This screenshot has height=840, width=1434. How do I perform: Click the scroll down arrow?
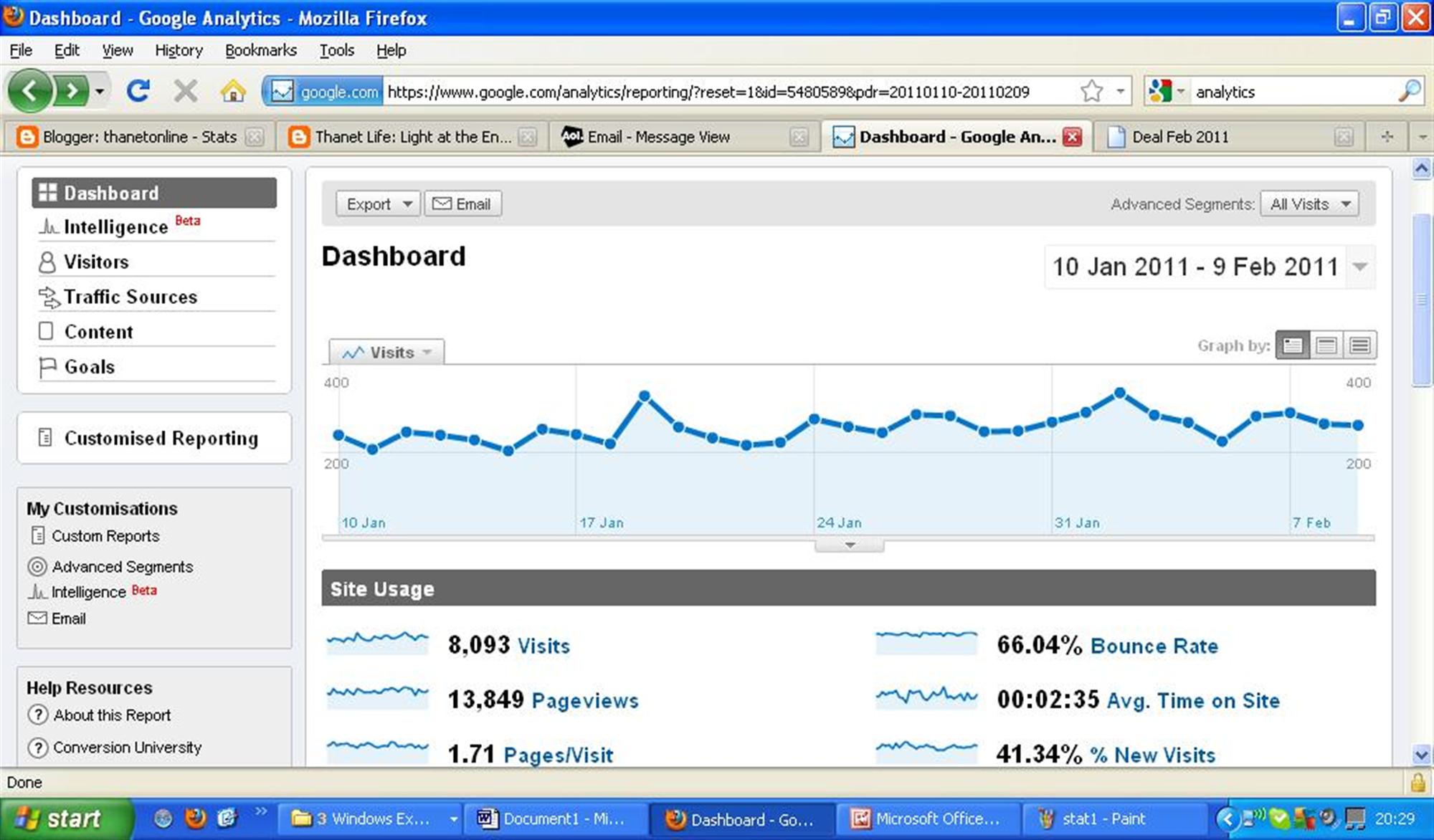click(x=1421, y=754)
